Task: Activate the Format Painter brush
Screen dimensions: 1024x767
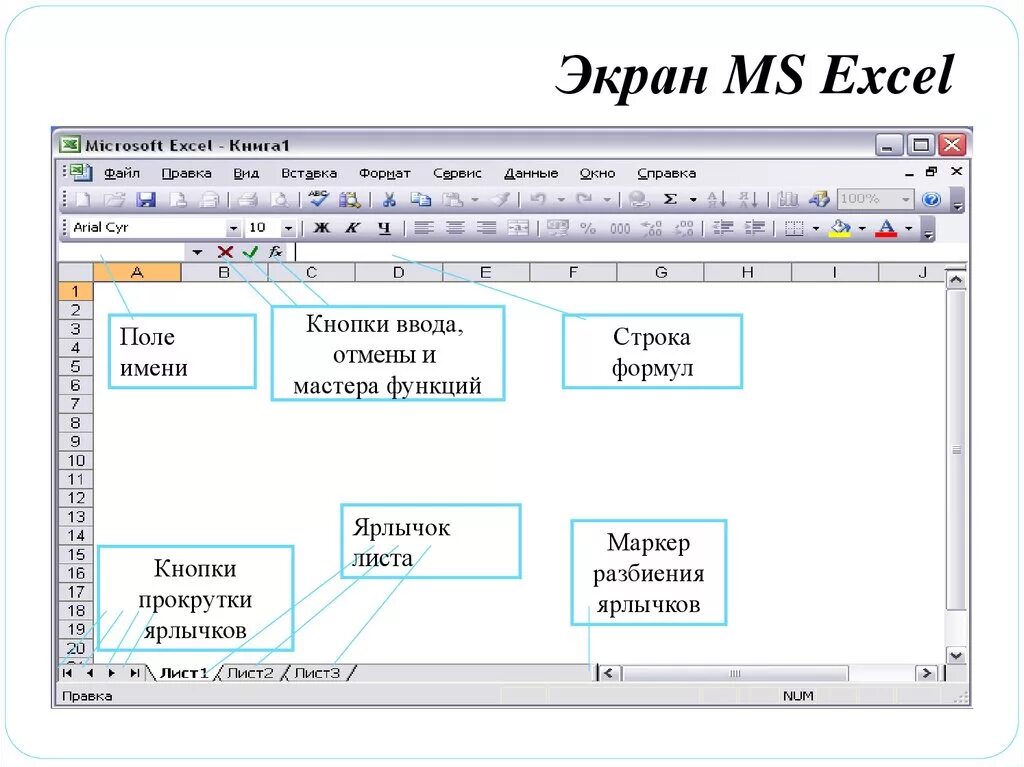Action: pyautogui.click(x=500, y=199)
